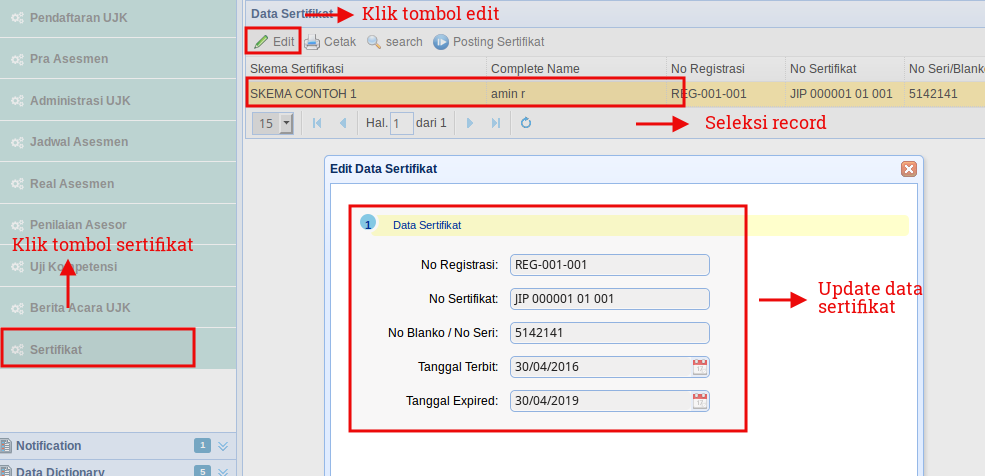The height and width of the screenshot is (476, 985).
Task: Open calendar picker for Tanggal Terbit
Action: pyautogui.click(x=700, y=367)
